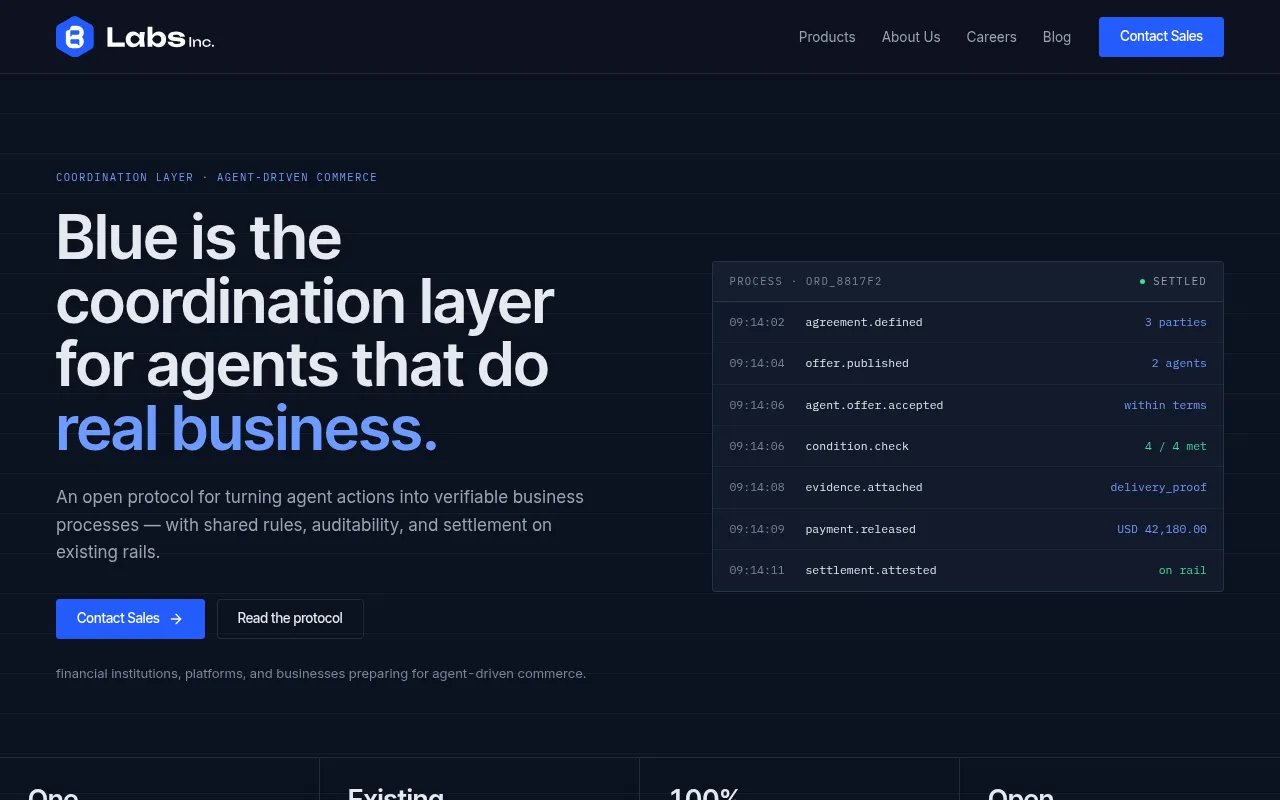This screenshot has height=800, width=1280.
Task: Open the Careers nav link
Action: pos(991,37)
